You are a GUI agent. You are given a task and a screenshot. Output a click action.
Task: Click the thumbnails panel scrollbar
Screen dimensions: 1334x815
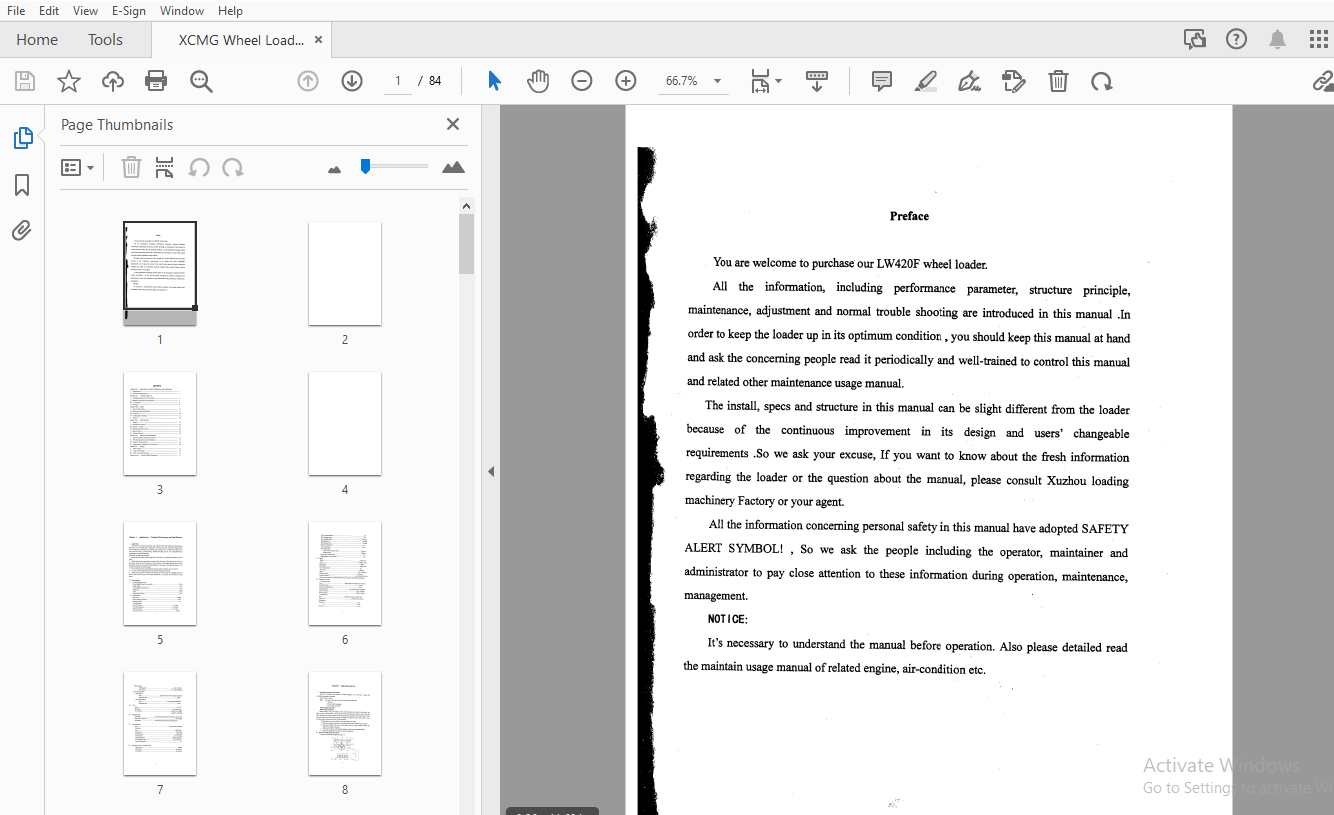tap(466, 244)
